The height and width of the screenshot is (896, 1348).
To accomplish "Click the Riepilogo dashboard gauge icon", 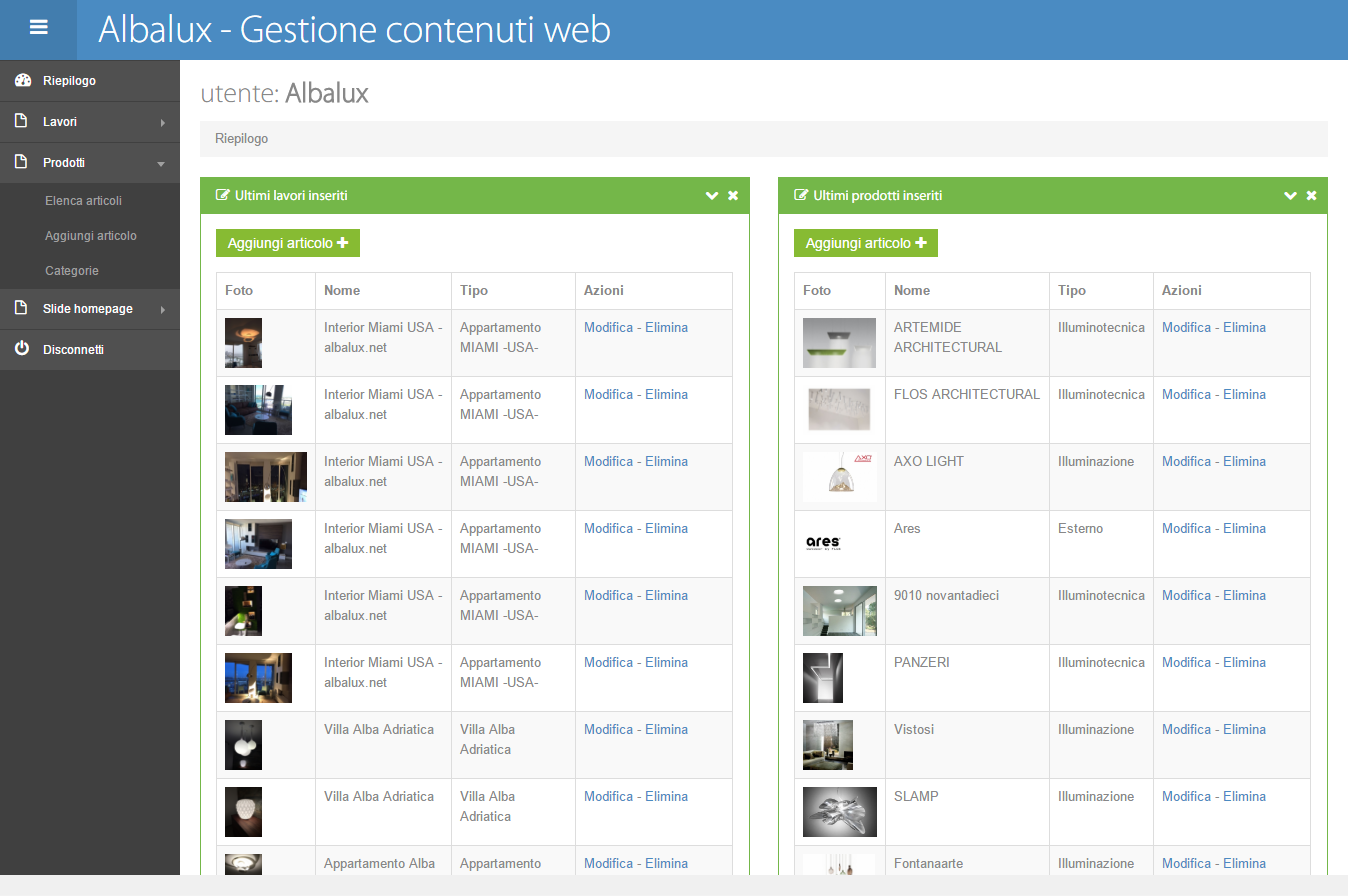I will click(x=22, y=80).
